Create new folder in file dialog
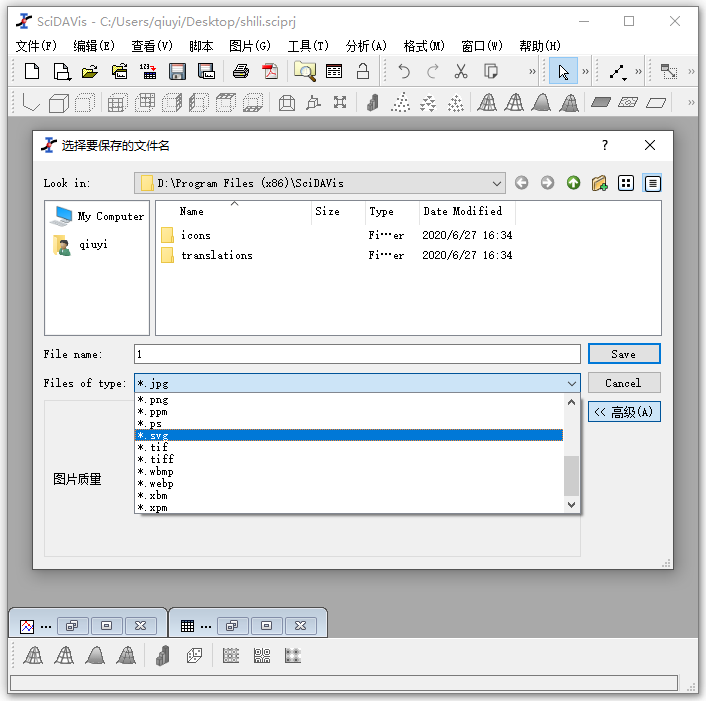Image resolution: width=706 pixels, height=701 pixels. tap(599, 183)
